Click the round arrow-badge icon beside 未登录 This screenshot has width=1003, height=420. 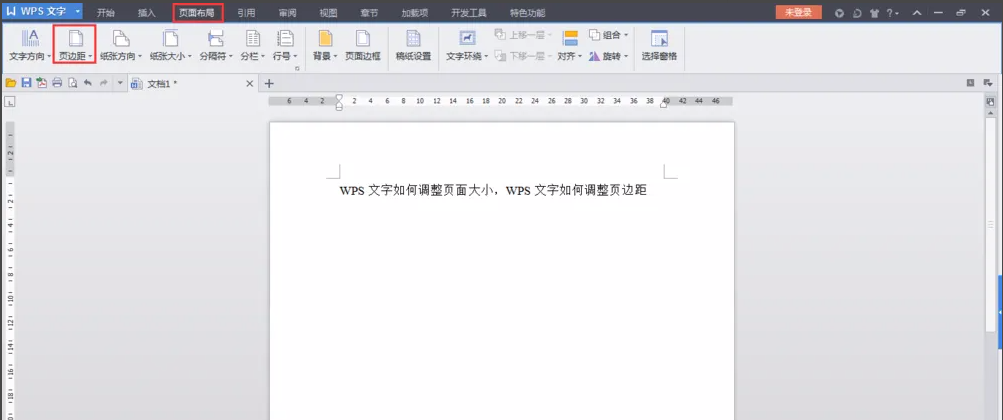[x=840, y=13]
